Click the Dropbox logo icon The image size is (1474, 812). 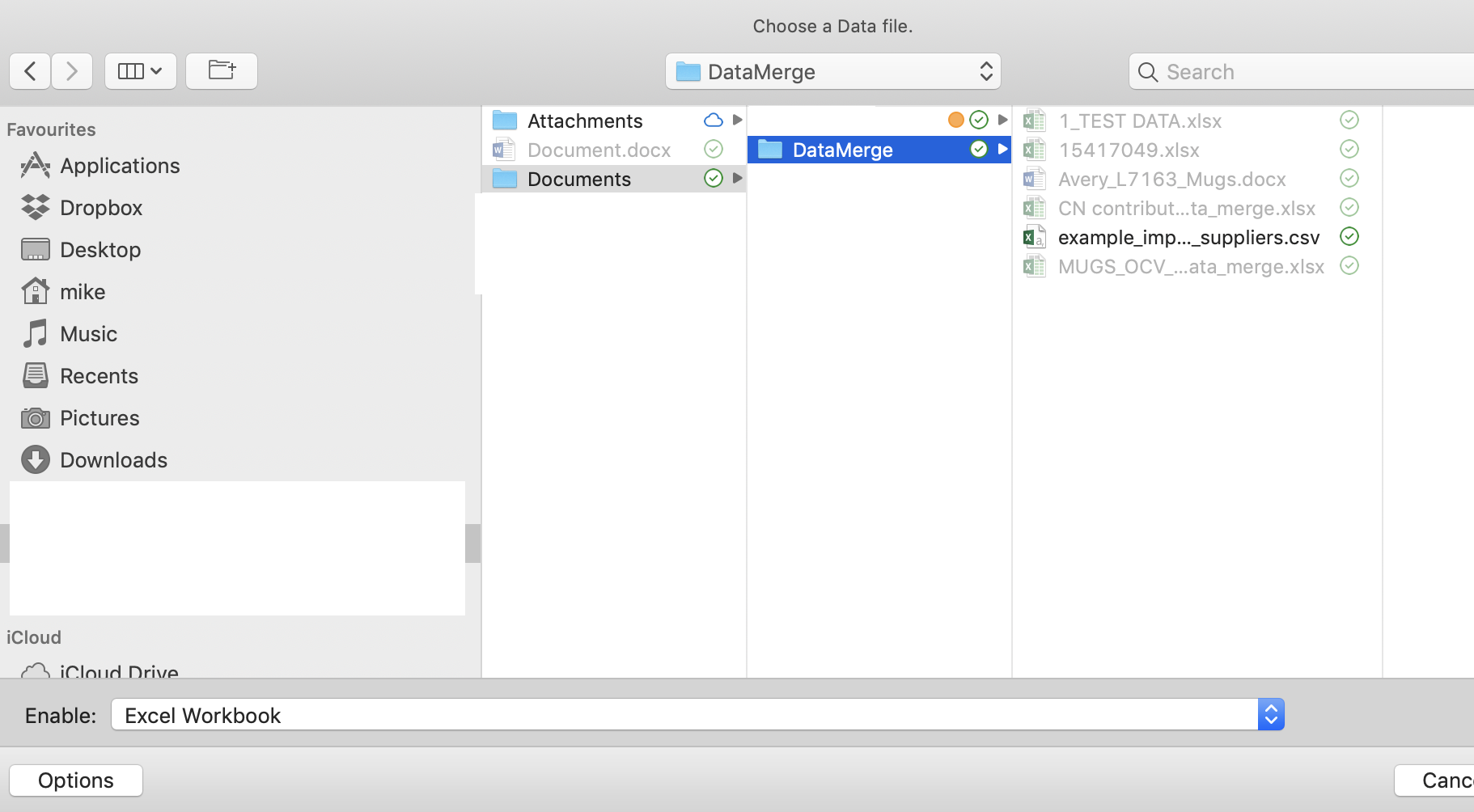pos(36,207)
